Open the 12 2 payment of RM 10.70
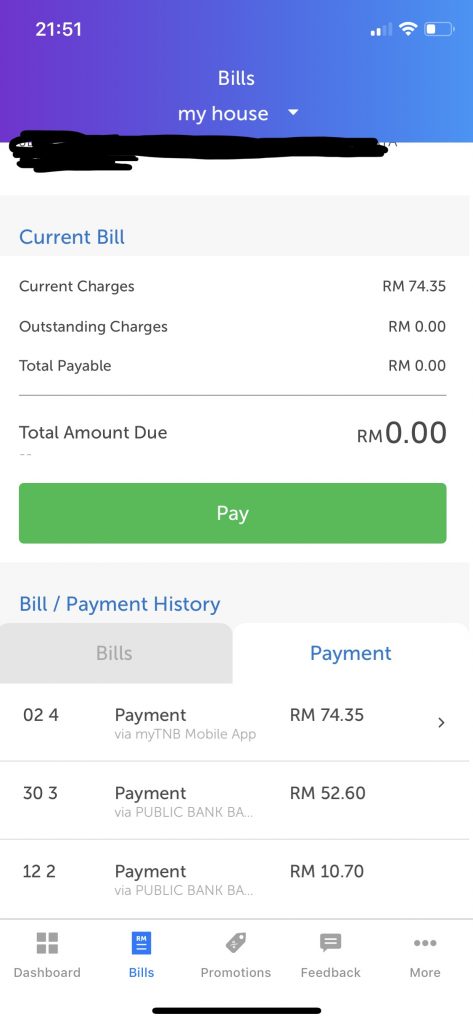 [x=236, y=879]
